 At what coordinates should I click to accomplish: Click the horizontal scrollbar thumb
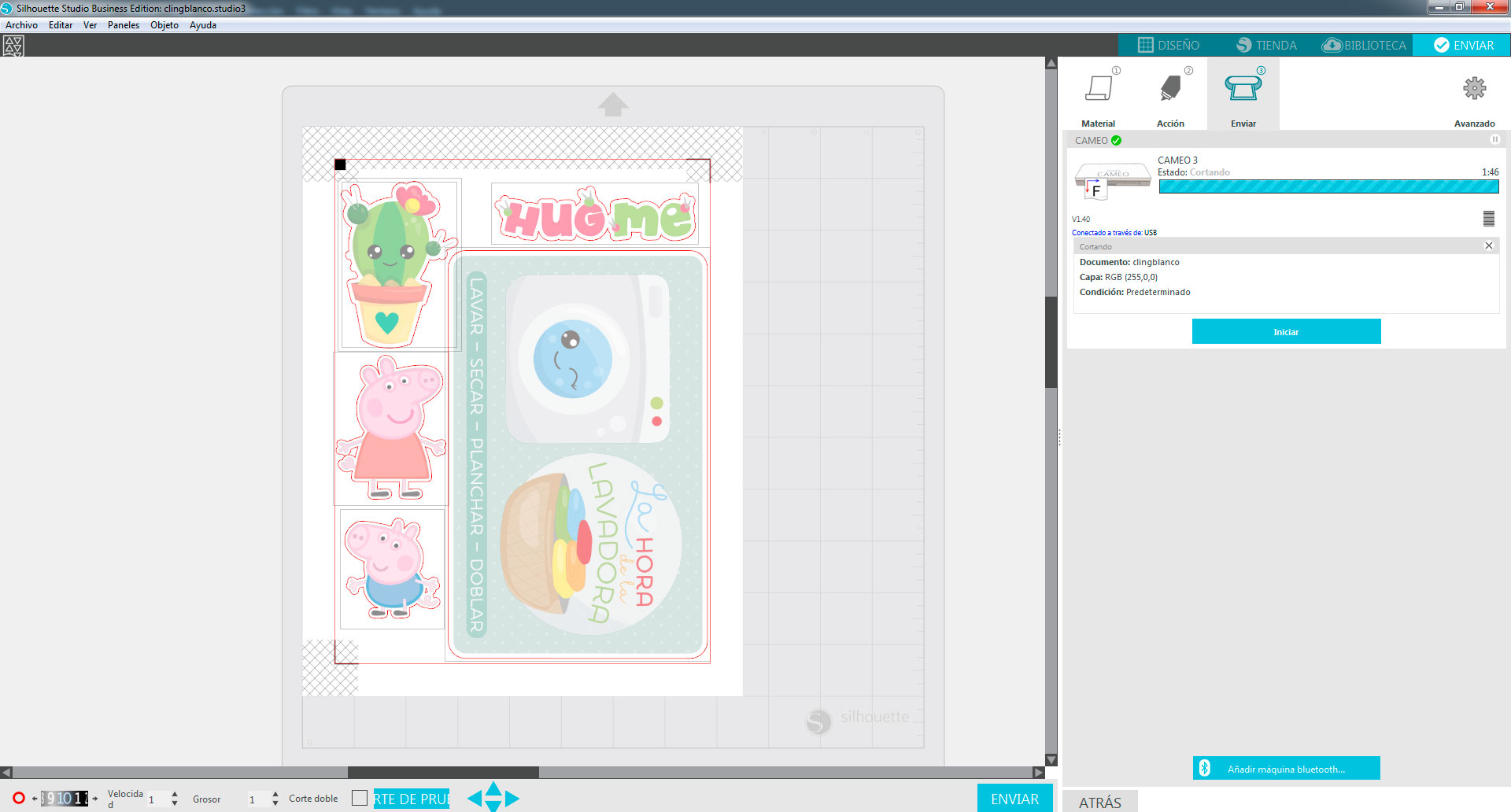click(x=443, y=773)
